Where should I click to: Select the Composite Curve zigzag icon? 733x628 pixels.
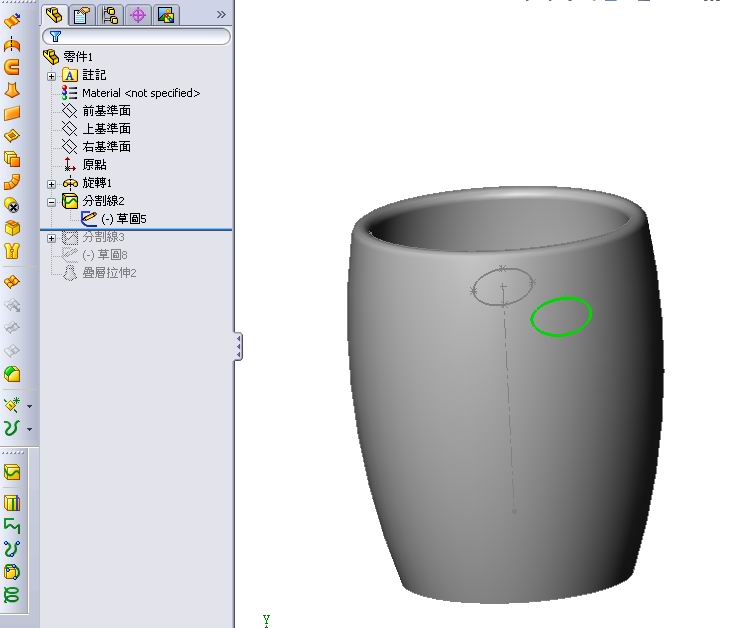click(x=12, y=526)
